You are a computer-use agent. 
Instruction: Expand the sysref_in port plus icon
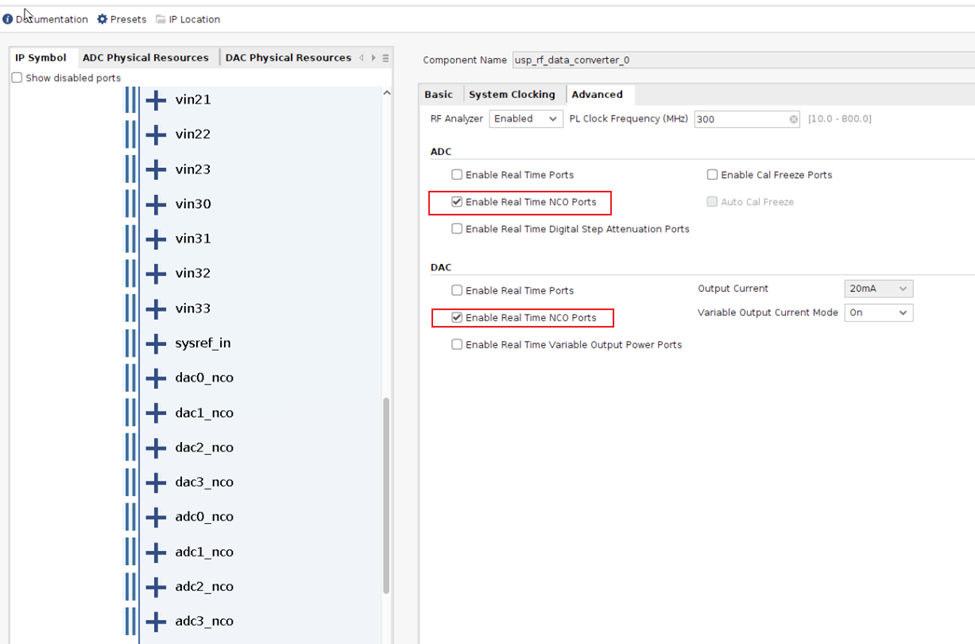coord(153,343)
